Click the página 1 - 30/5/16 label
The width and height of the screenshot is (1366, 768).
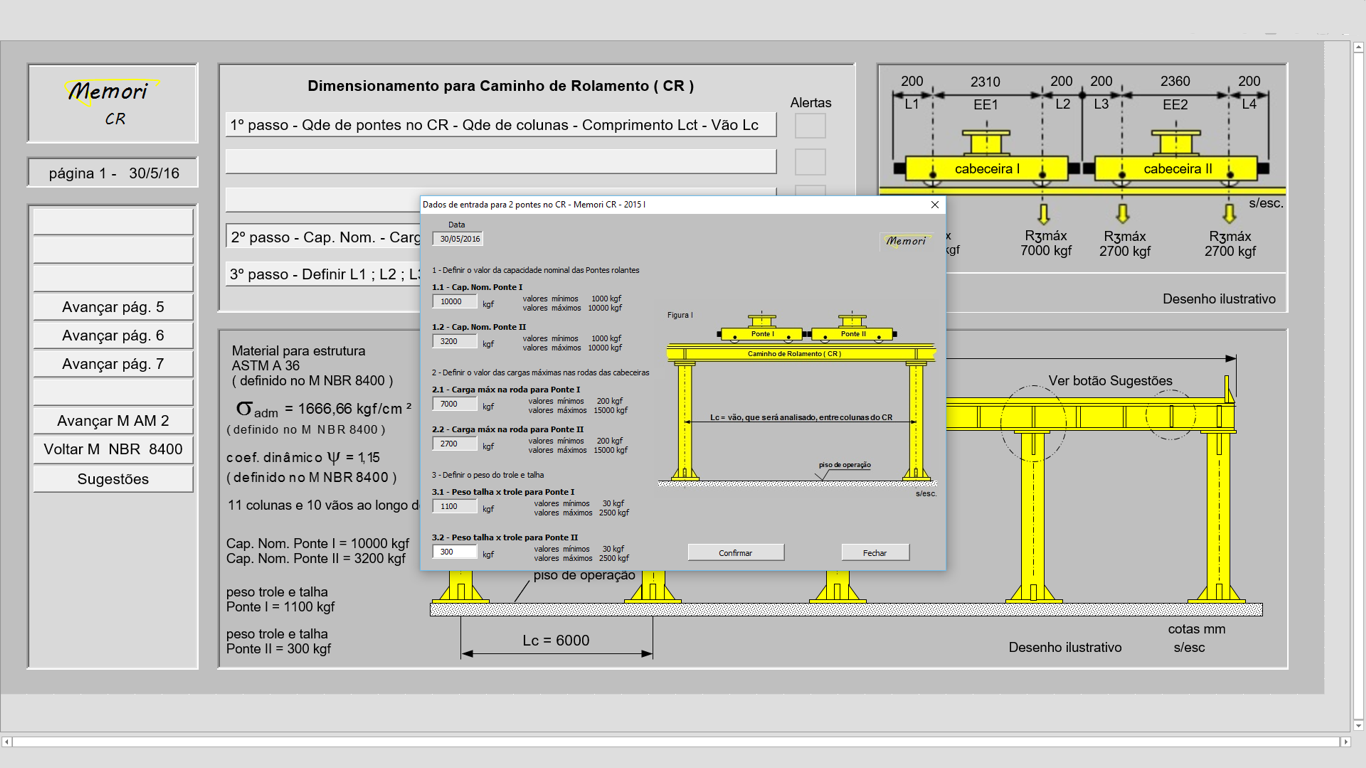coord(113,173)
